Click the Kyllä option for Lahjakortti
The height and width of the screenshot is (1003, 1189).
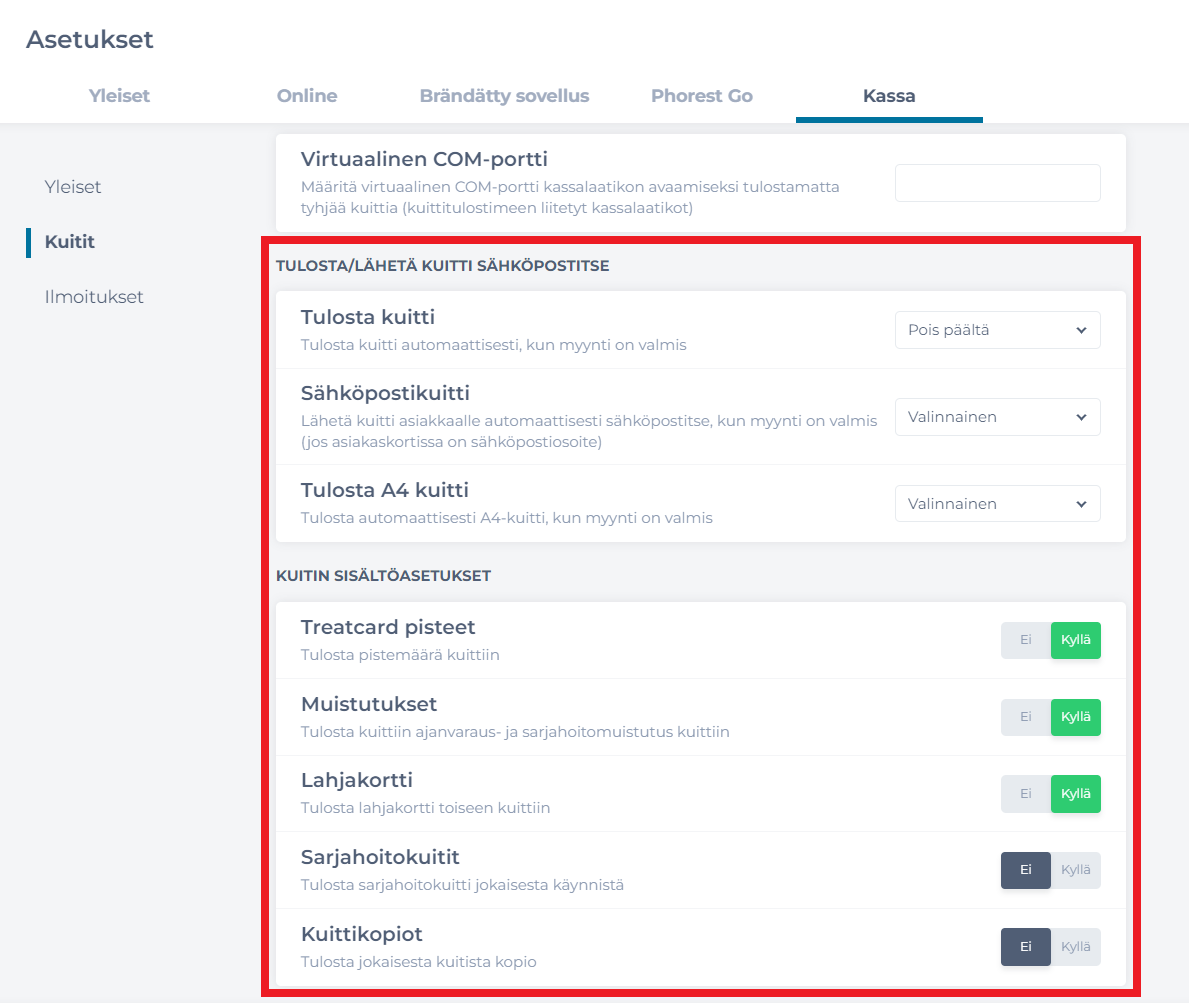click(1075, 793)
